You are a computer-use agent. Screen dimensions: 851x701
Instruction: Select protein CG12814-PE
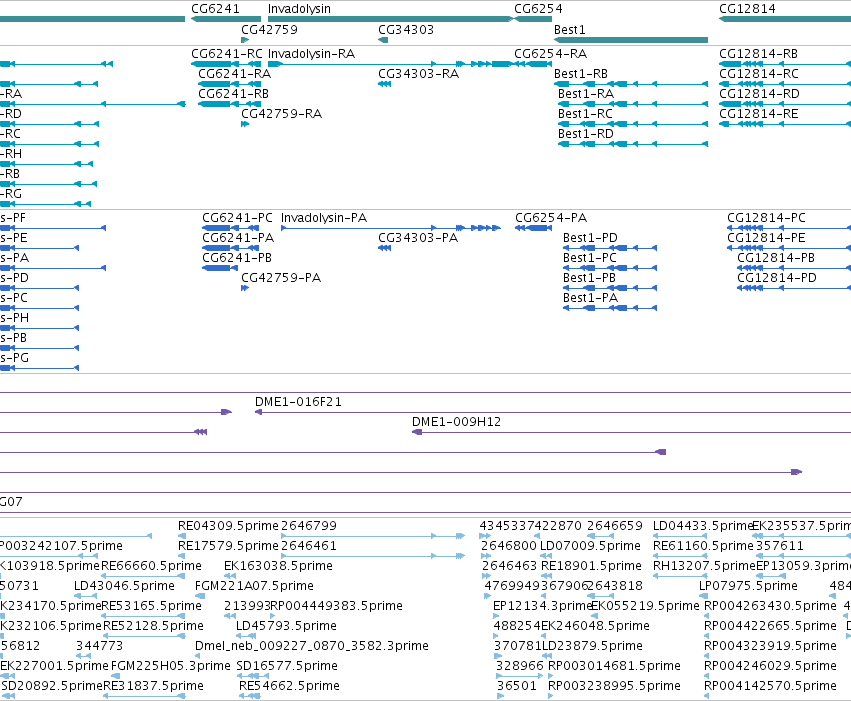pyautogui.click(x=766, y=238)
